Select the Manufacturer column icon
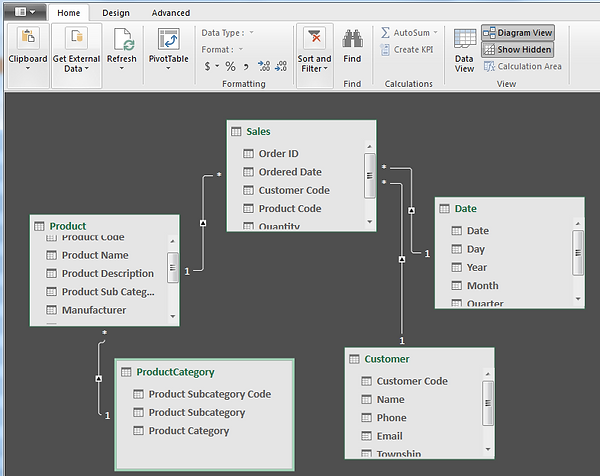The width and height of the screenshot is (600, 476). click(51, 310)
